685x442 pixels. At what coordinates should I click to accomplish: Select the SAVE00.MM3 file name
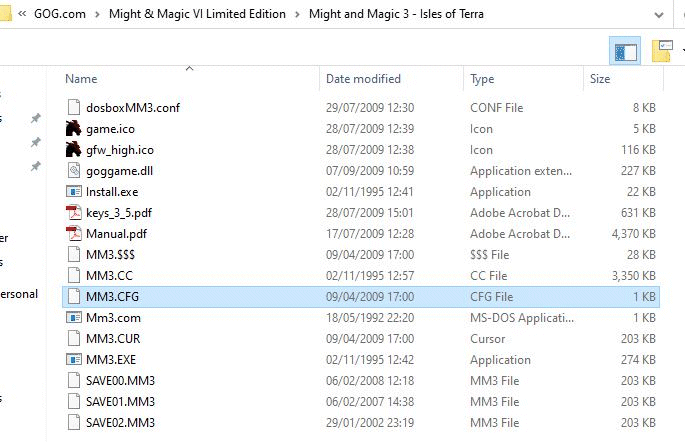coord(121,380)
